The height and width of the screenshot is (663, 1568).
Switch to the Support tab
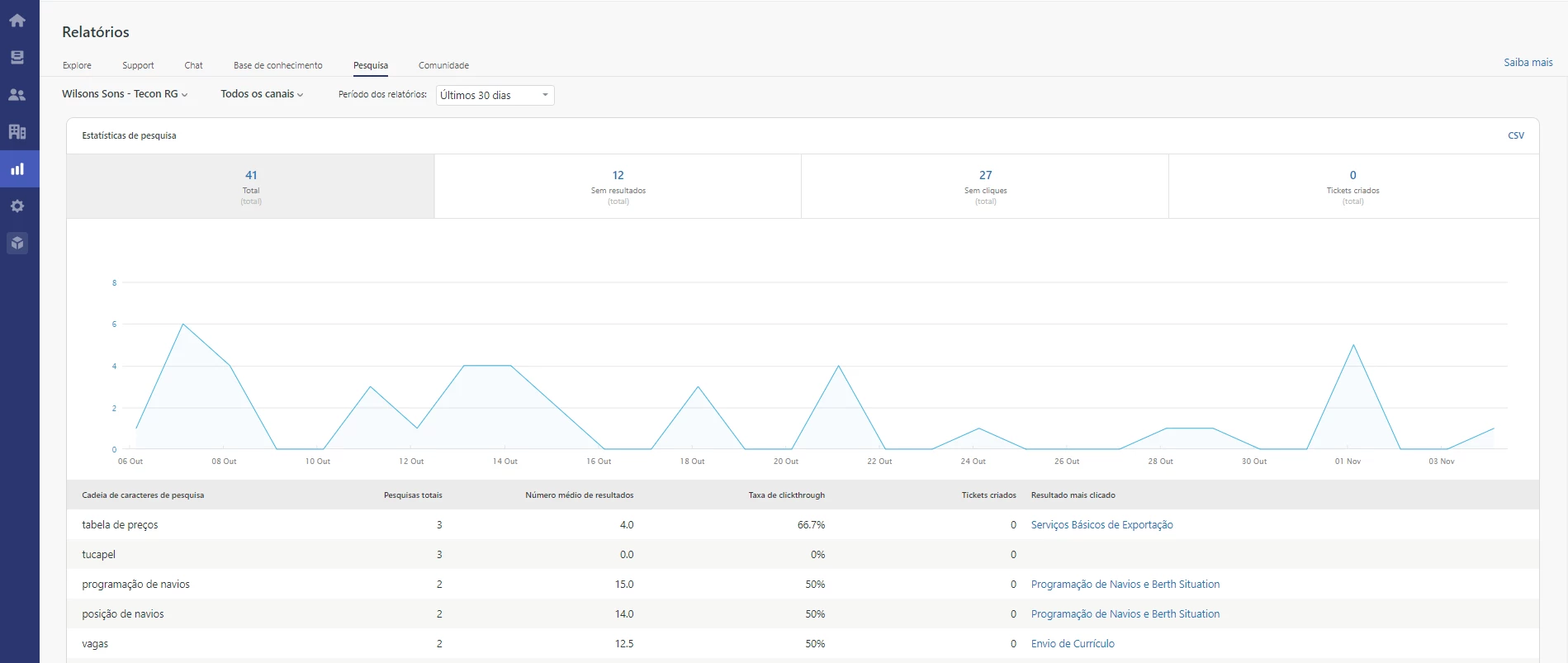coord(138,65)
